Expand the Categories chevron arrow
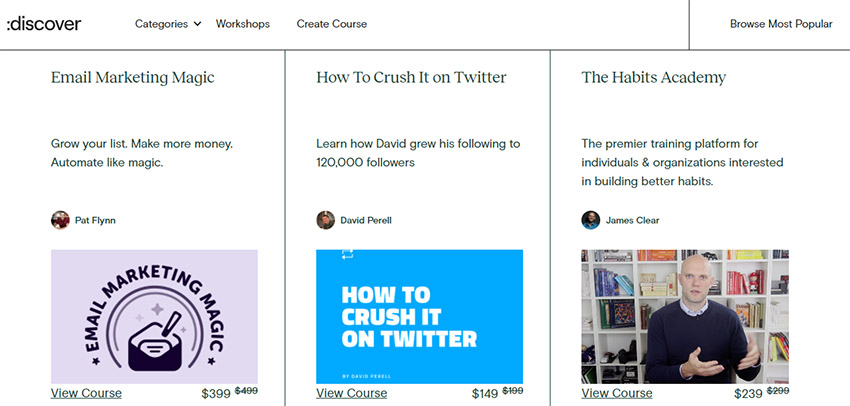Viewport: 850px width, 406px height. (197, 24)
